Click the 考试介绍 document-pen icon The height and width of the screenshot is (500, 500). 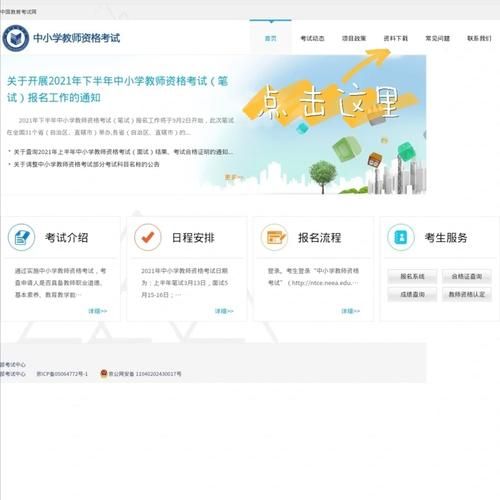click(21, 237)
